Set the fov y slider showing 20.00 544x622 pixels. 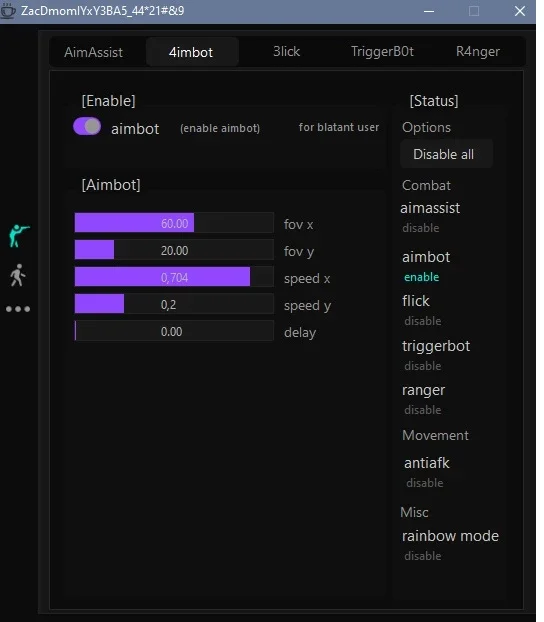tap(174, 250)
